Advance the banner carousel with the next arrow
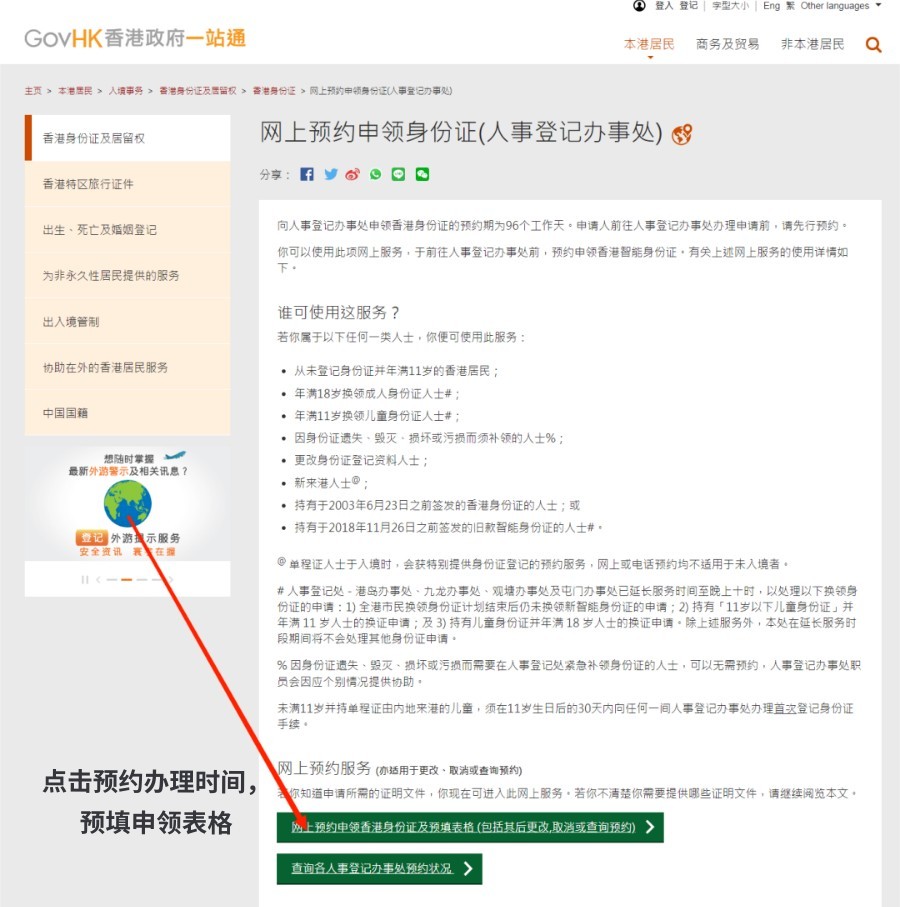Viewport: 900px width, 907px height. [x=171, y=580]
